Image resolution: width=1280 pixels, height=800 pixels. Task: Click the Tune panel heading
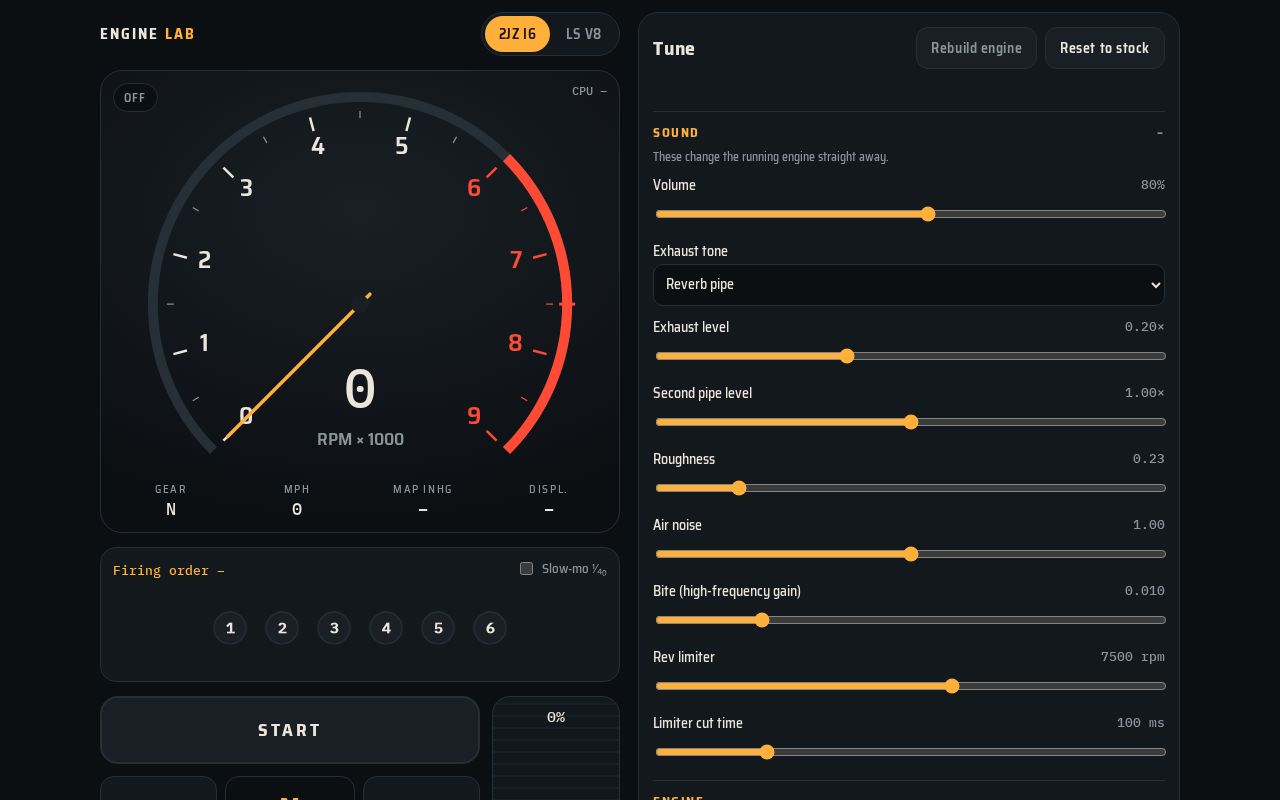[674, 48]
